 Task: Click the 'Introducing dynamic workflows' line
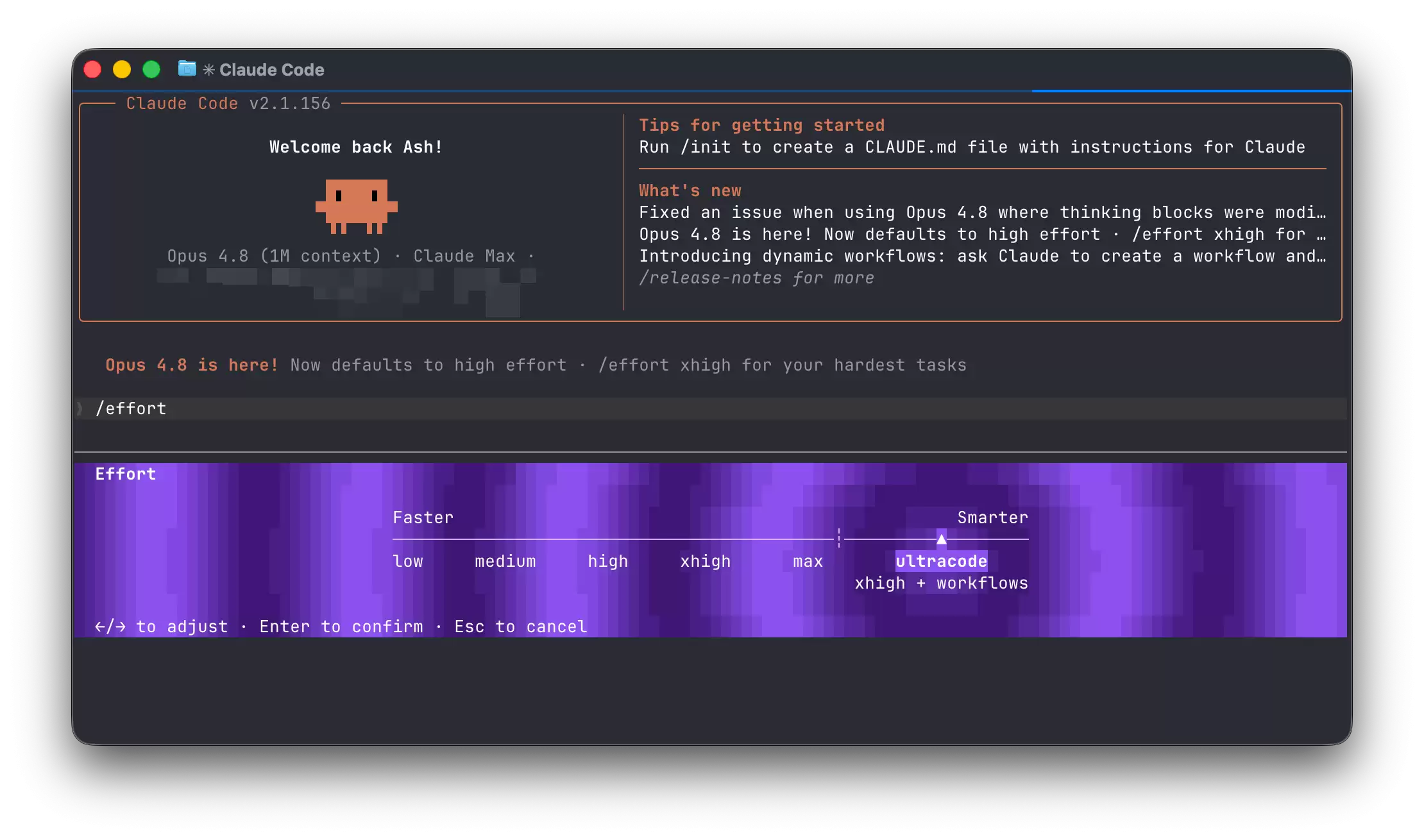pos(983,256)
